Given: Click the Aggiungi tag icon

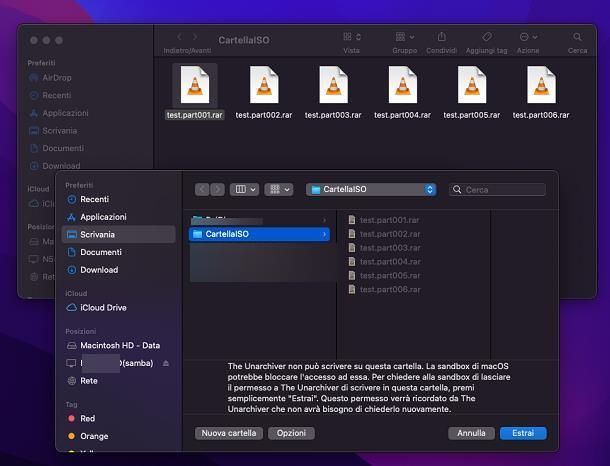Looking at the screenshot, I should coord(487,37).
